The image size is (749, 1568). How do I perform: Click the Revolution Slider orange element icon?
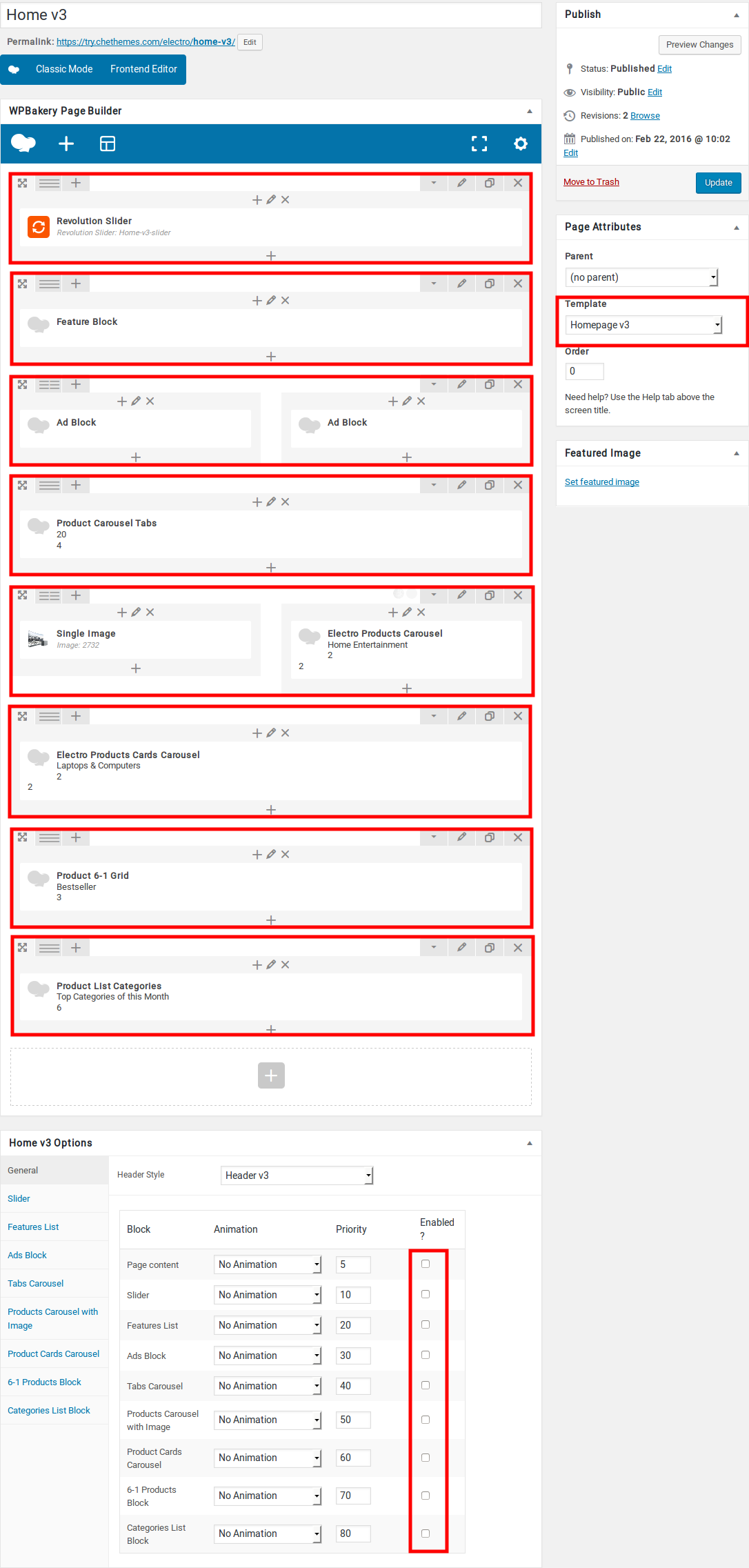[x=39, y=226]
